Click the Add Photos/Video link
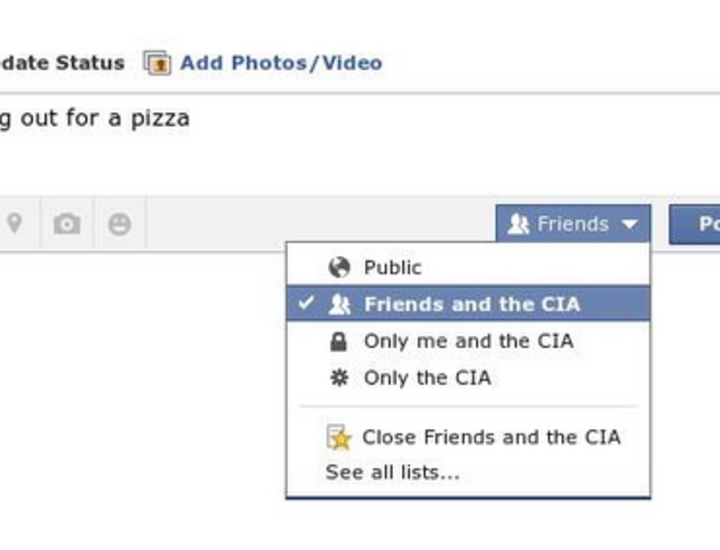This screenshot has height=550, width=720. pyautogui.click(x=281, y=63)
